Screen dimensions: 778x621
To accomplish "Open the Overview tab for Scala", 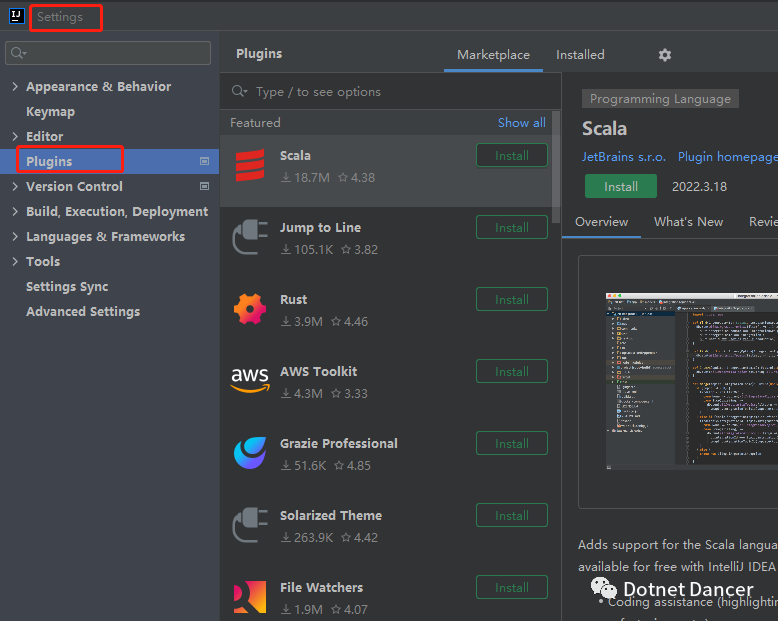I will click(601, 222).
